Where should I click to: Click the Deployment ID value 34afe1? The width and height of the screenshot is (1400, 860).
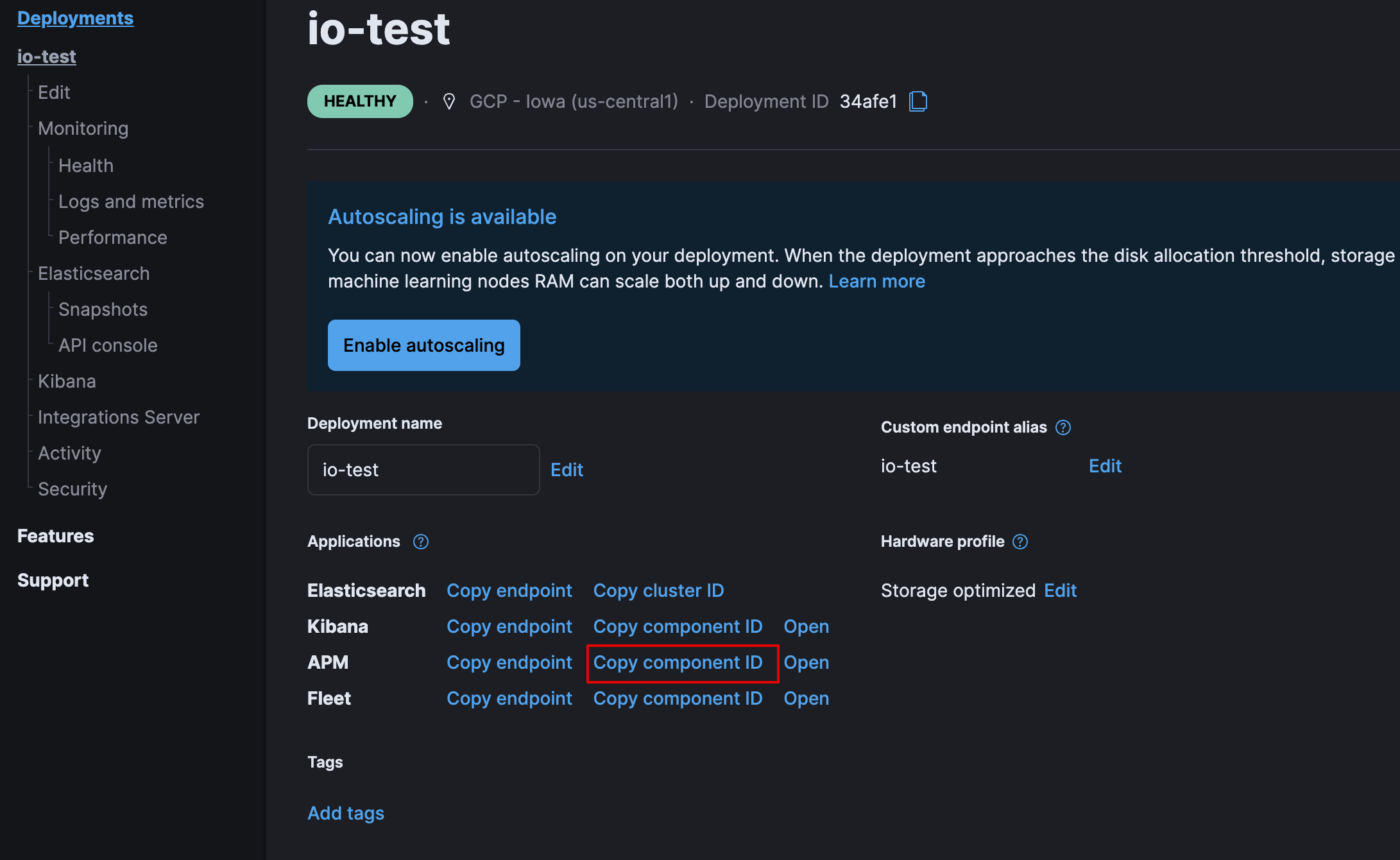coord(868,101)
